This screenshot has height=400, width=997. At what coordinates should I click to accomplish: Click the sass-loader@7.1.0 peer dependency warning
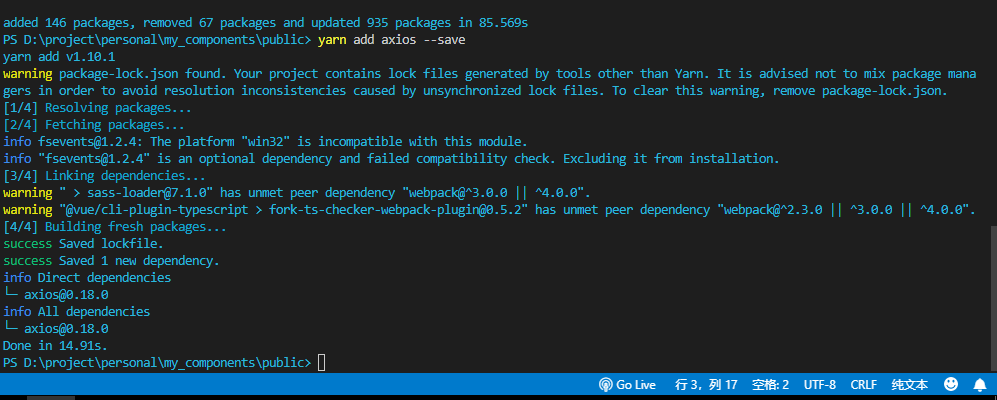pyautogui.click(x=297, y=193)
